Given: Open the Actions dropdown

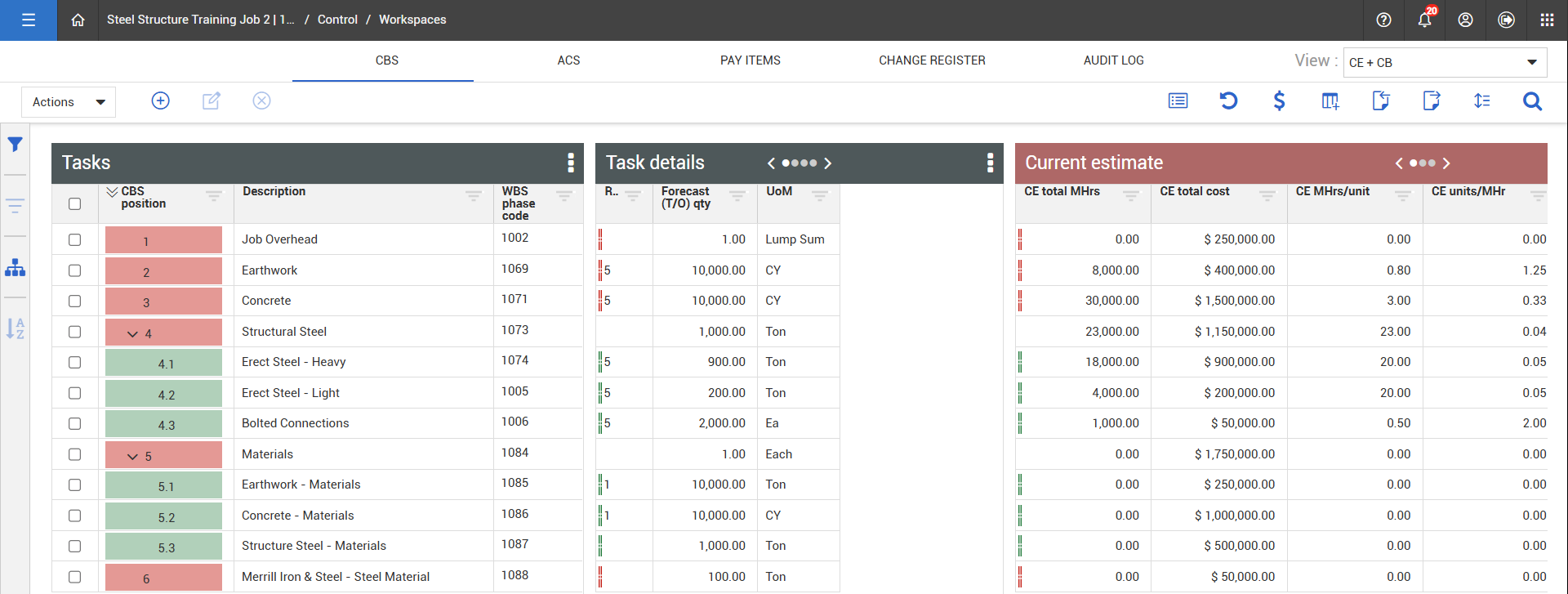Looking at the screenshot, I should pos(69,102).
